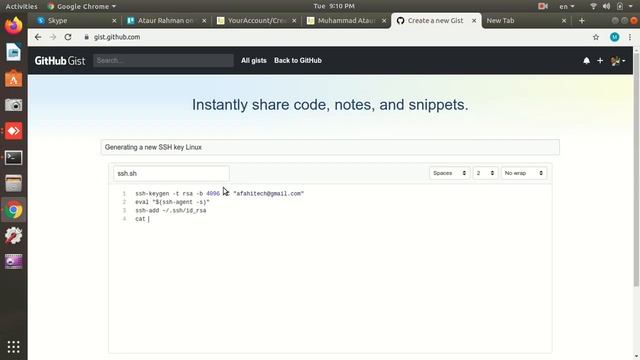This screenshot has width=640, height=360.
Task: Close the Skype tab
Action: pyautogui.click(x=114, y=20)
